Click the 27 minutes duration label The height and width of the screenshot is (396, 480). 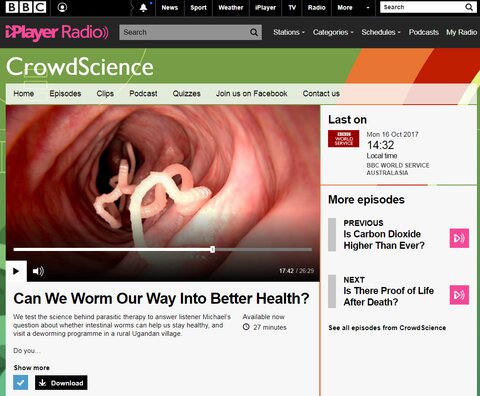point(270,327)
